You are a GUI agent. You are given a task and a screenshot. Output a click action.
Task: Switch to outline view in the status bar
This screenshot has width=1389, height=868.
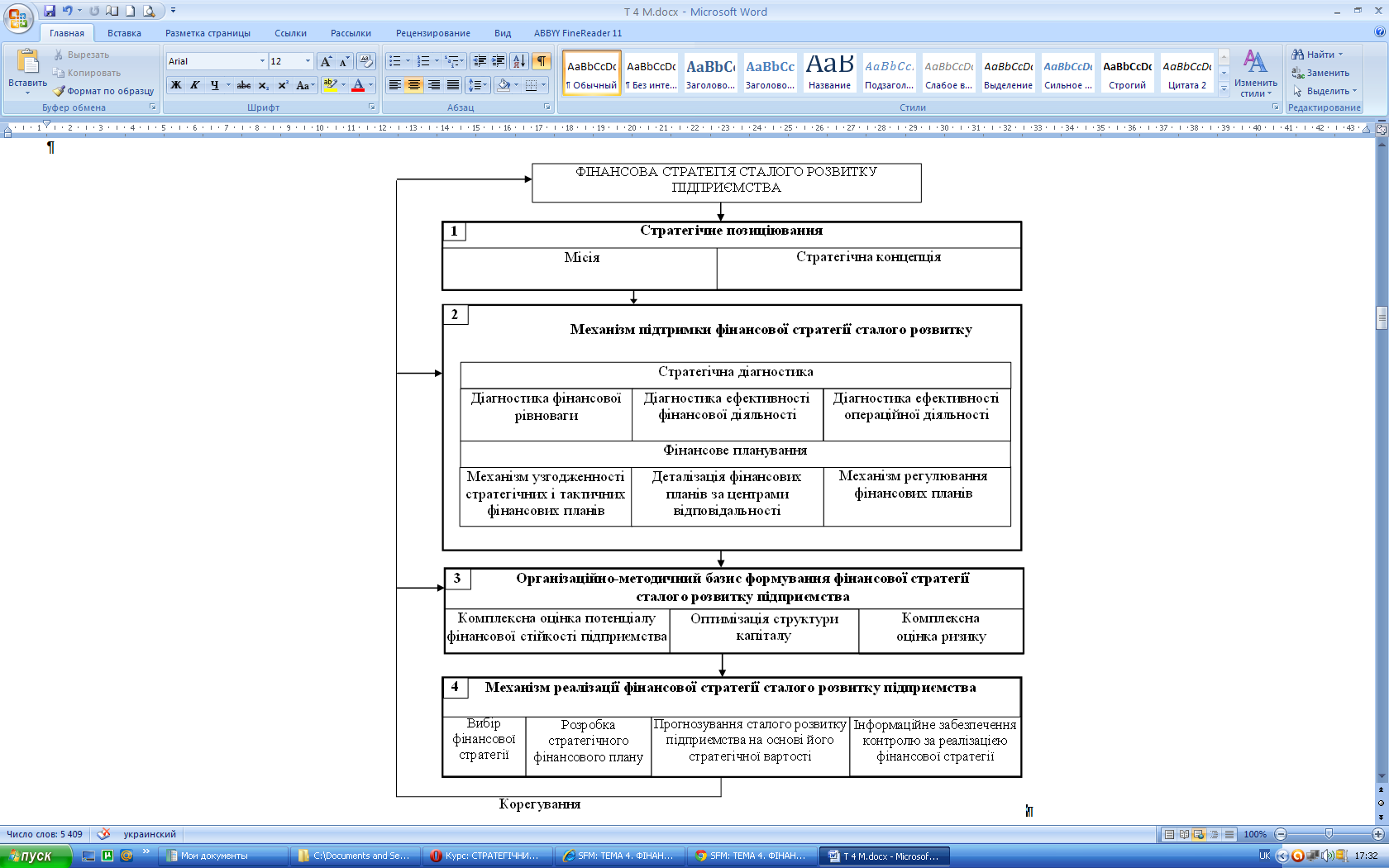pos(1215,834)
